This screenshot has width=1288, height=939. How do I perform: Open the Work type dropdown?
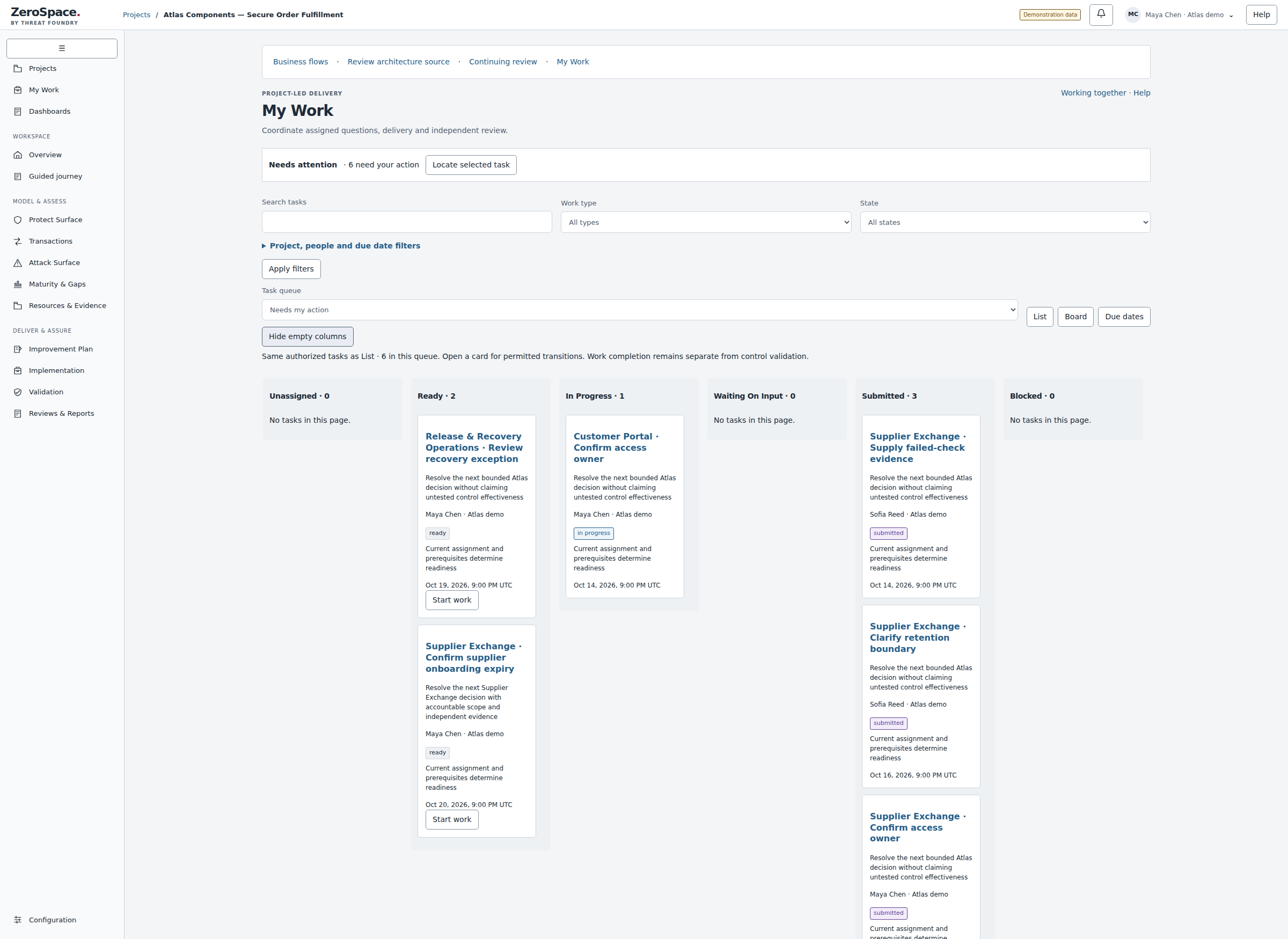click(x=705, y=222)
